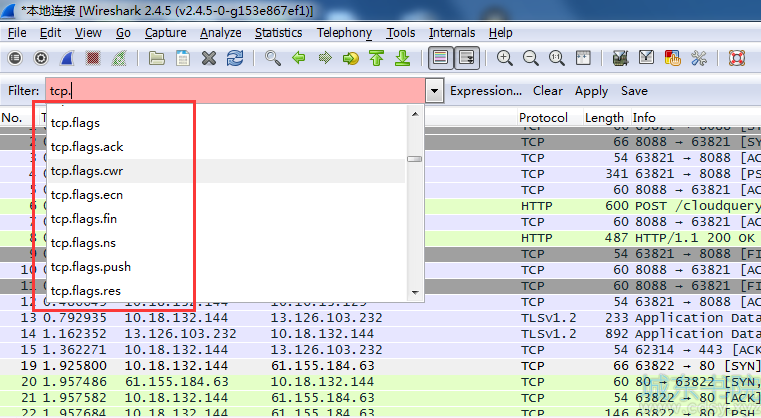Click the suggestion list scrollbar thumb
The width and height of the screenshot is (761, 418).
[414, 159]
